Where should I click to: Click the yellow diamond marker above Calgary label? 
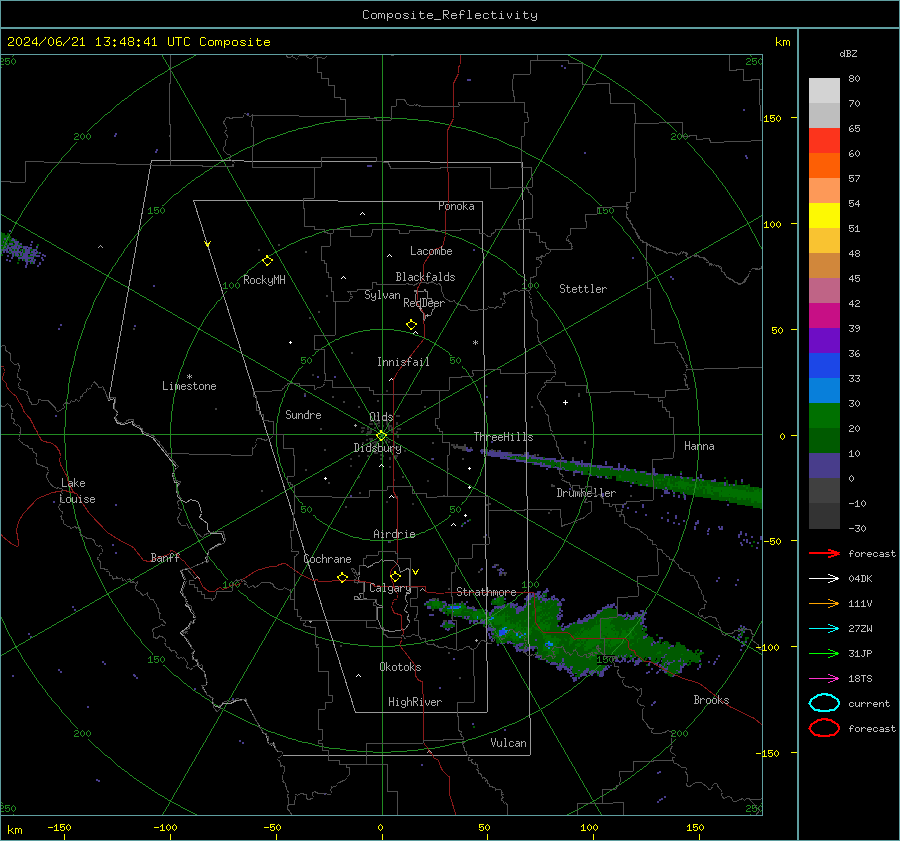pyautogui.click(x=395, y=576)
